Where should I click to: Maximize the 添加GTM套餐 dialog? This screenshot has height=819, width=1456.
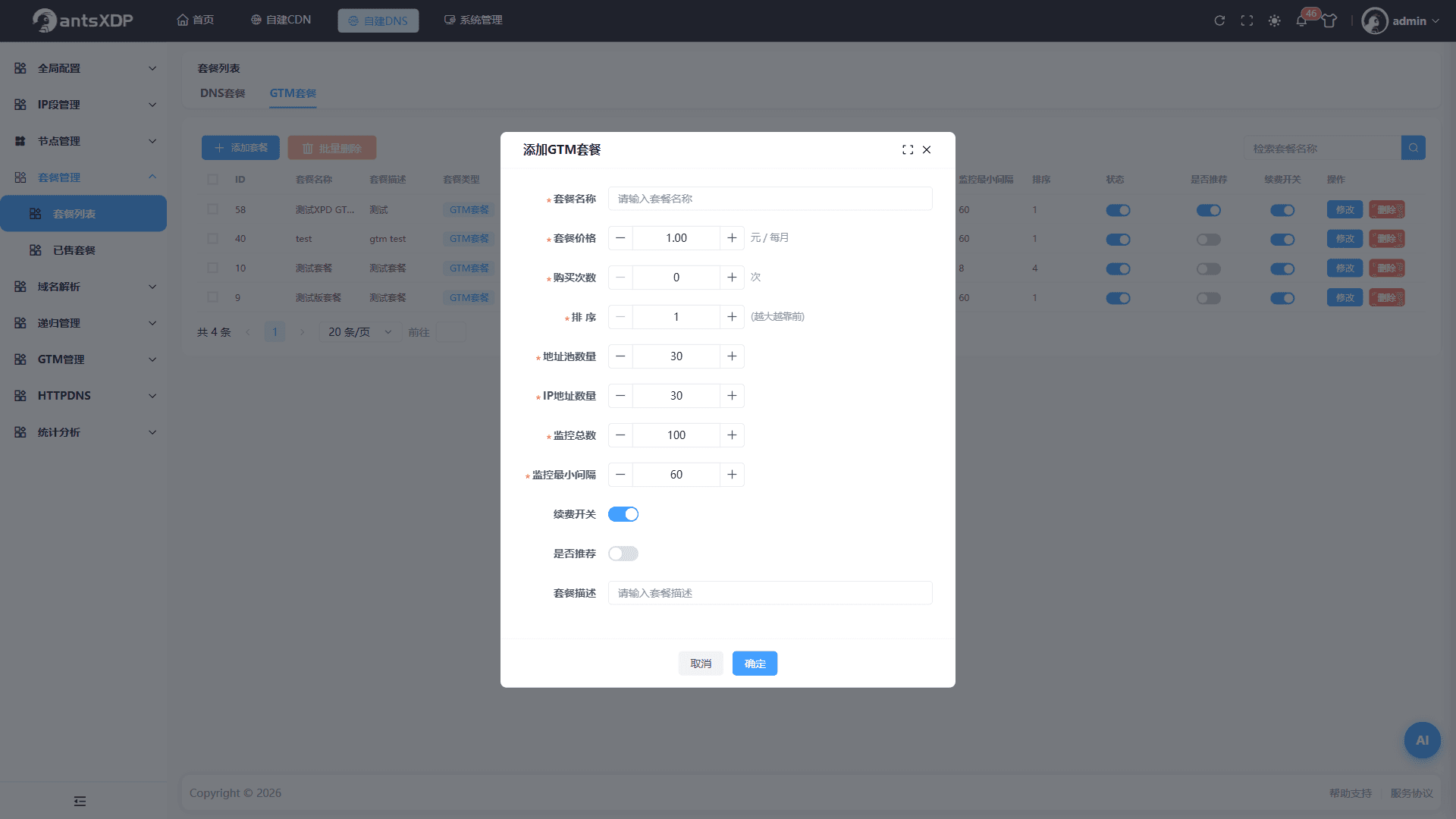pyautogui.click(x=908, y=149)
